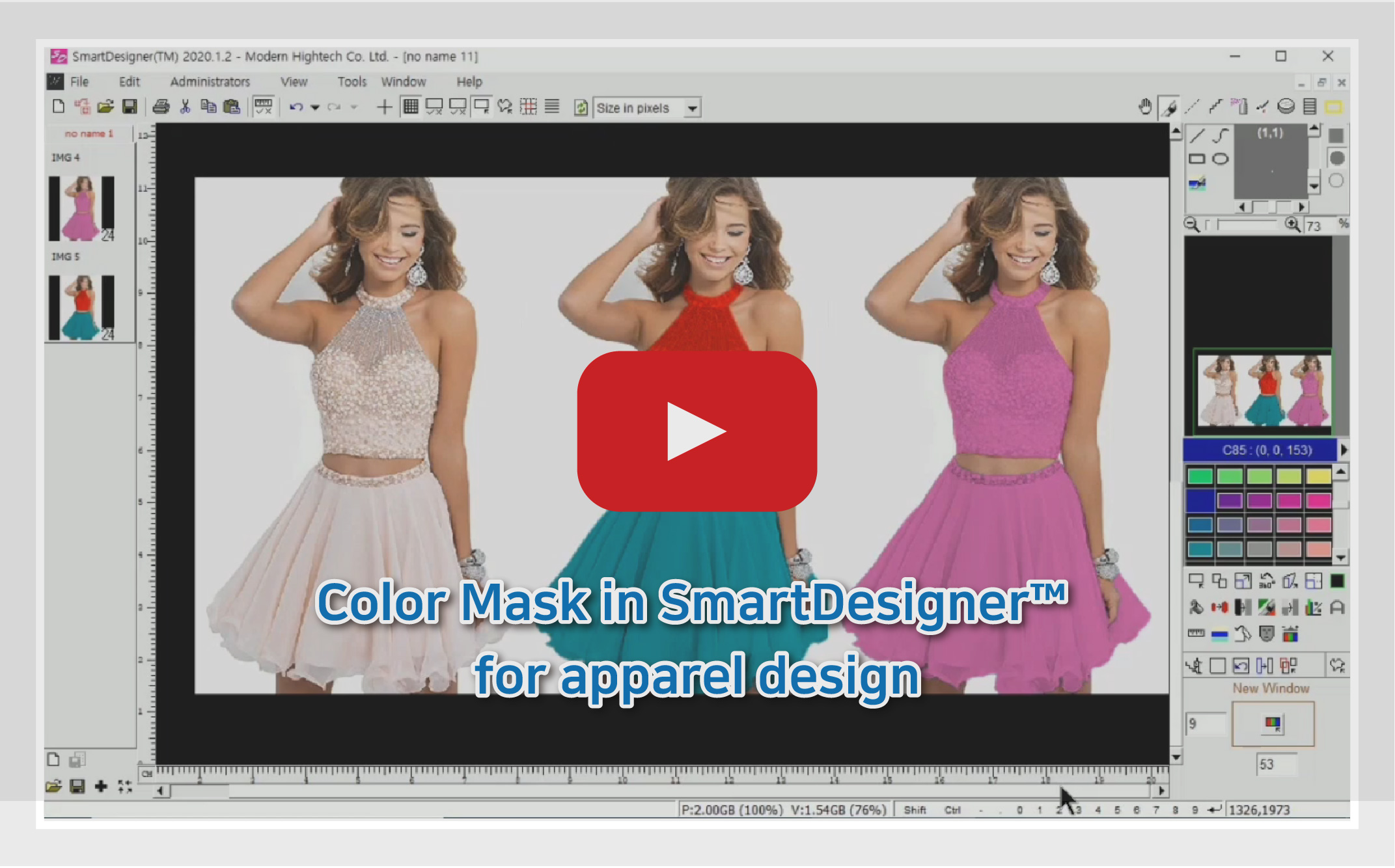Choose the rectangle shape

[x=1197, y=159]
